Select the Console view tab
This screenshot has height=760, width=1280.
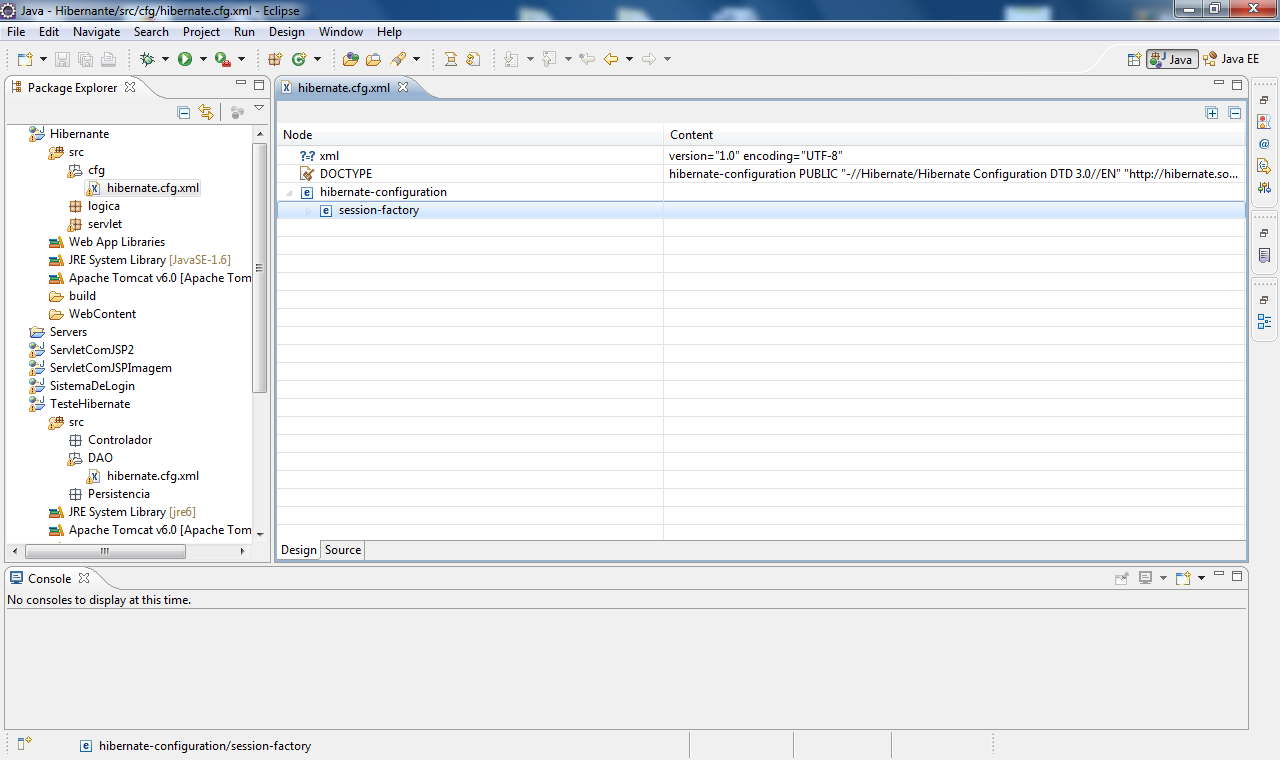coord(49,578)
